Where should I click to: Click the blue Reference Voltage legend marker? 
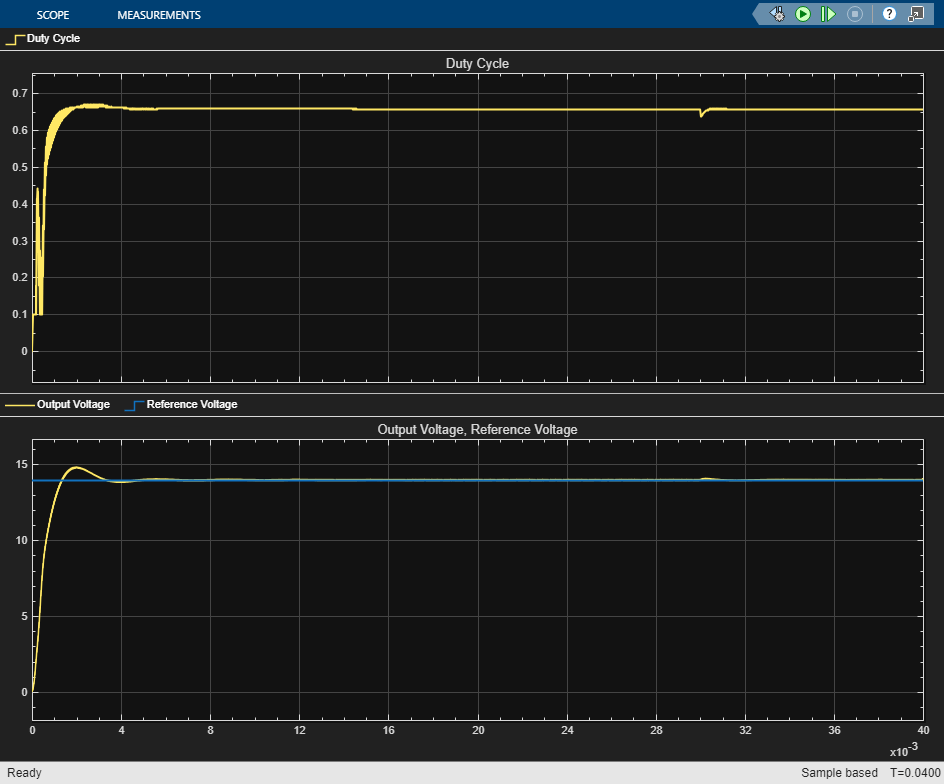click(x=133, y=405)
